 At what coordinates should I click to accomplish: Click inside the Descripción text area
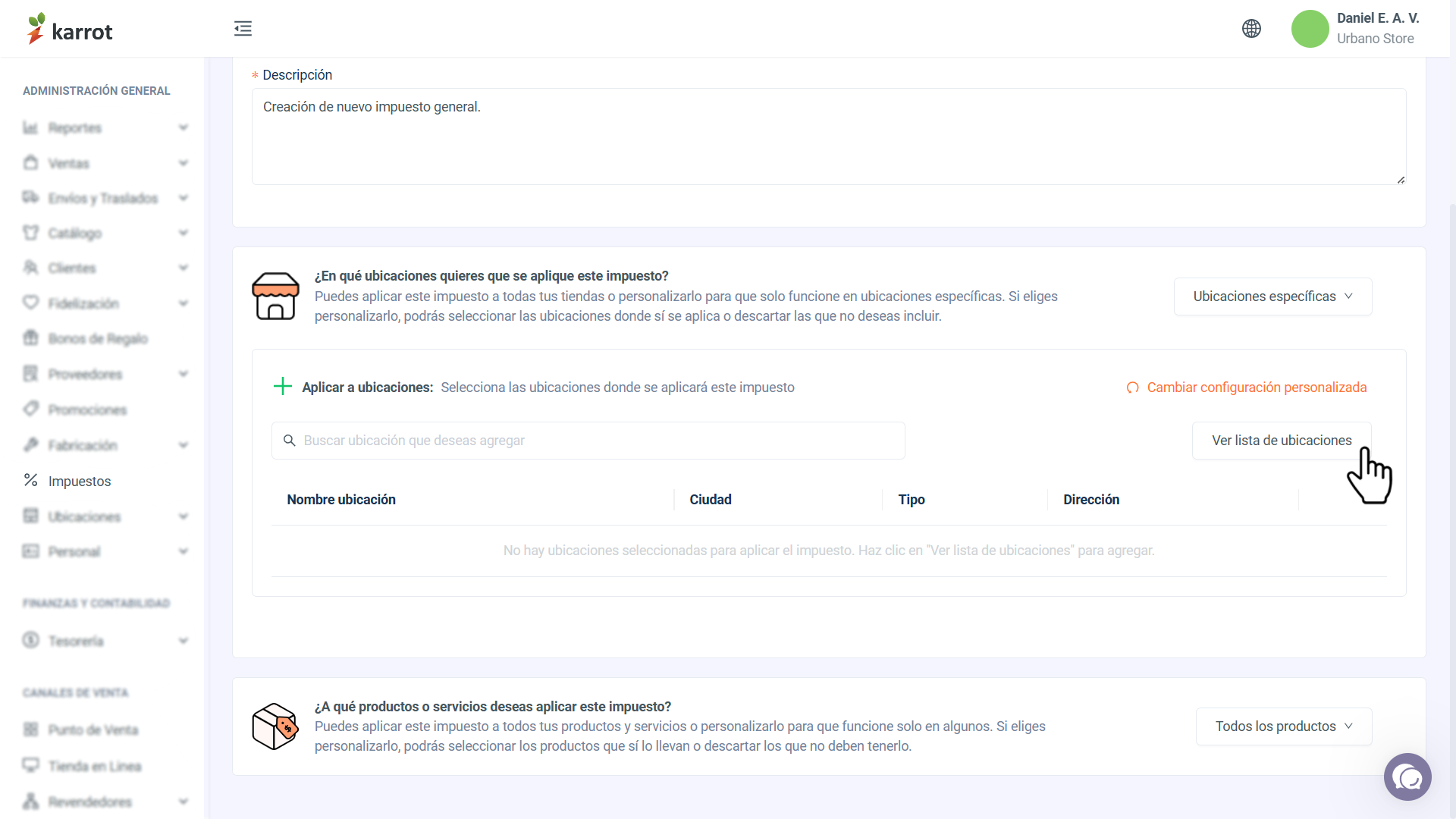829,136
